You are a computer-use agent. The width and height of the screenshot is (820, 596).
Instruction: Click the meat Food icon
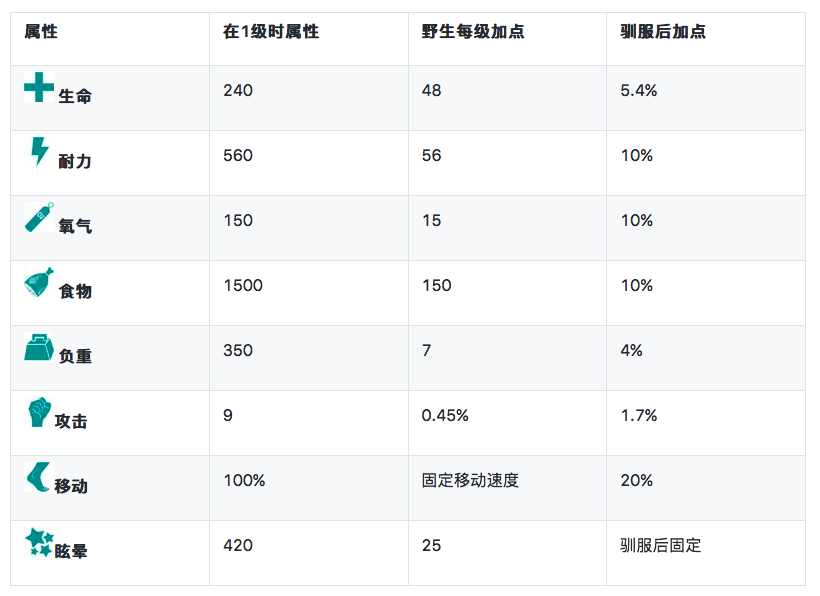point(39,282)
